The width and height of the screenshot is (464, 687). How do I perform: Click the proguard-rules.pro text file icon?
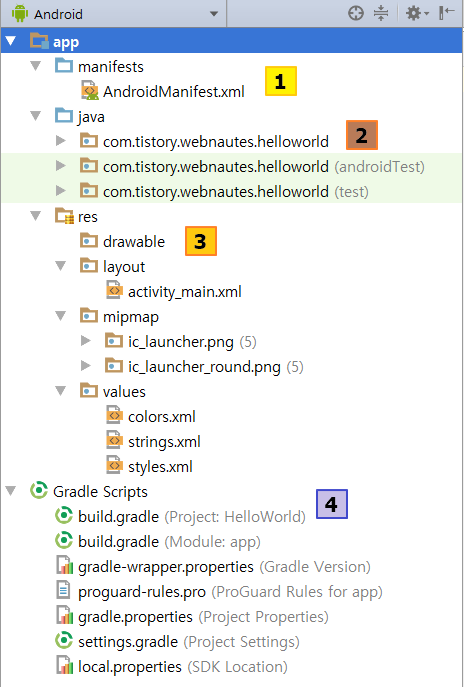click(64, 590)
